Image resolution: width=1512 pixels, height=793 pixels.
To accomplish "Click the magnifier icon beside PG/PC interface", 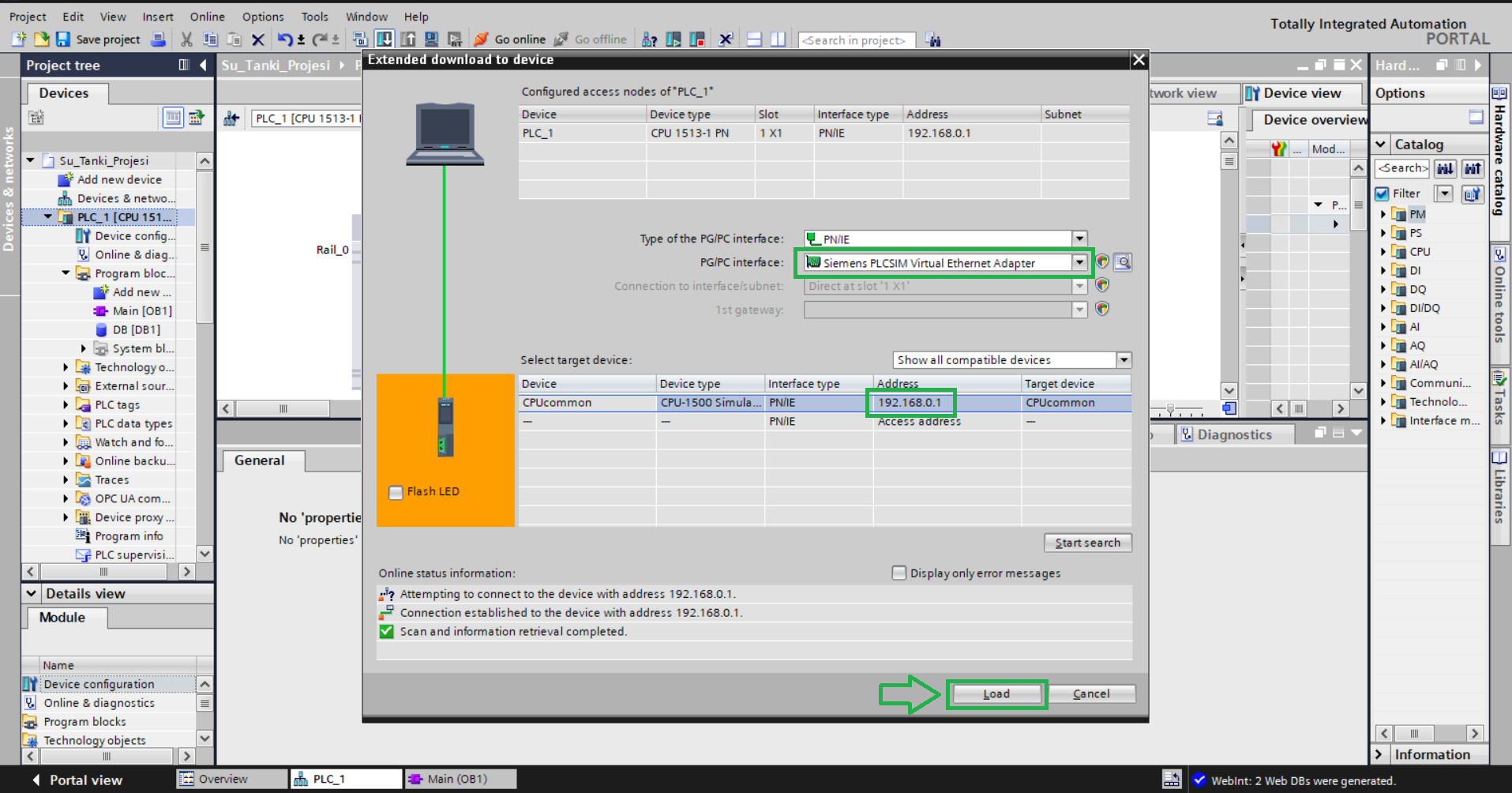I will pos(1123,262).
